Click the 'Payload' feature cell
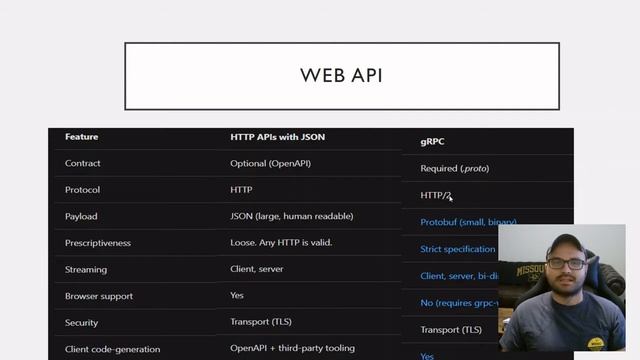Image resolution: width=640 pixels, height=360 pixels. (81, 216)
